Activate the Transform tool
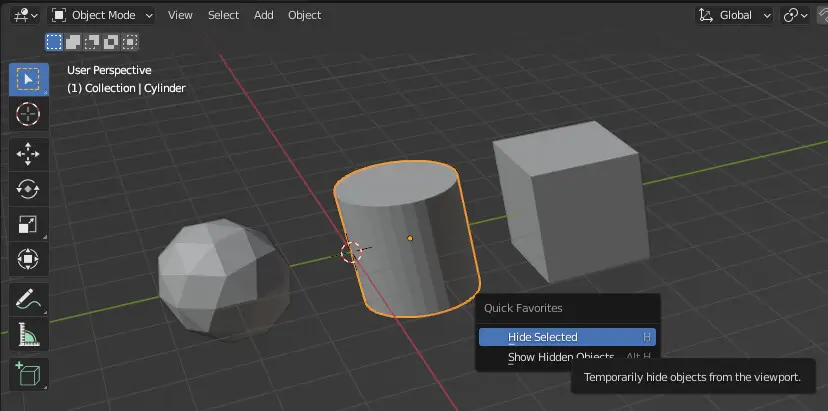This screenshot has height=411, width=828. point(29,259)
